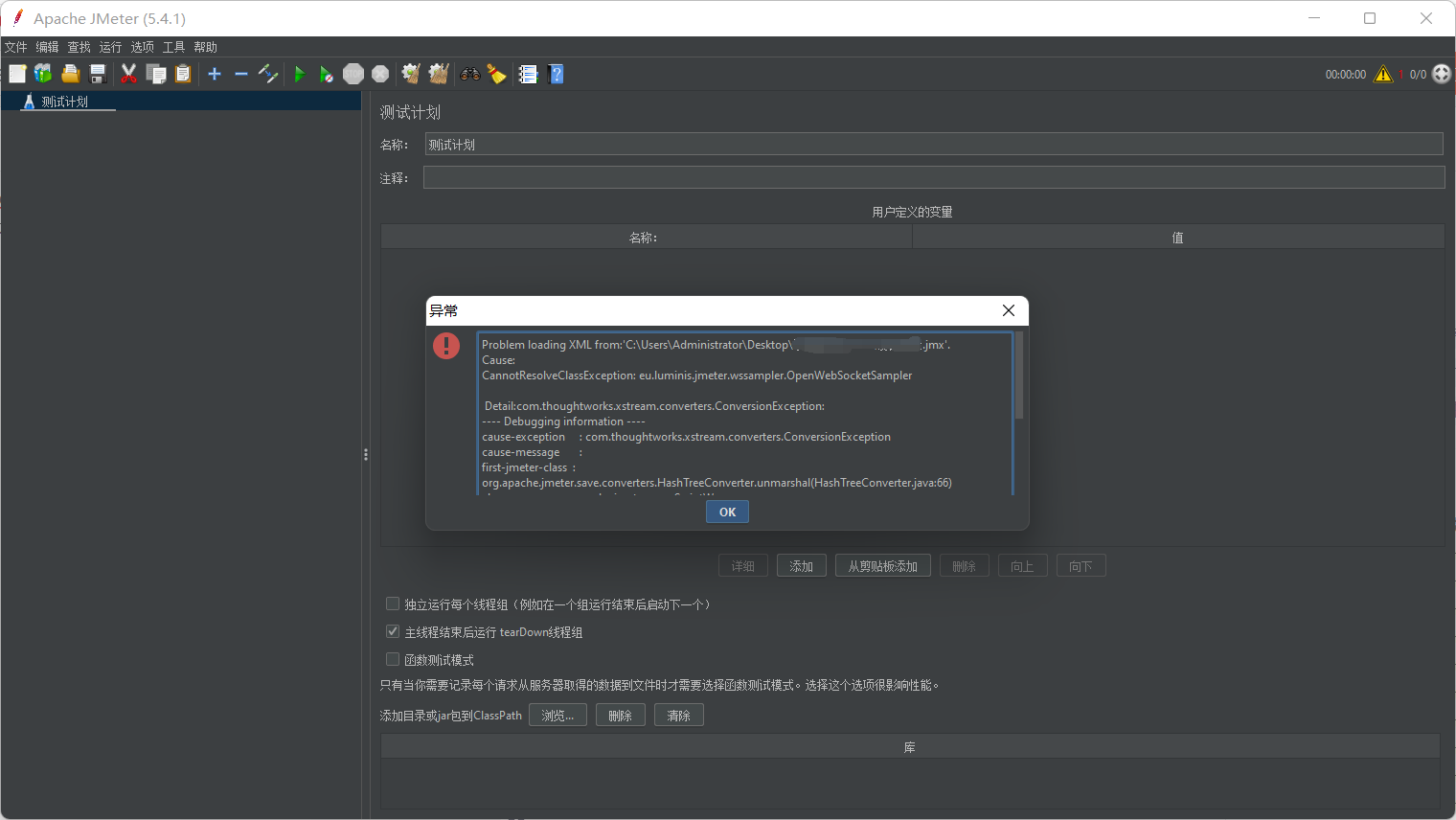Click the 库 column header
The image size is (1456, 820).
click(x=910, y=747)
